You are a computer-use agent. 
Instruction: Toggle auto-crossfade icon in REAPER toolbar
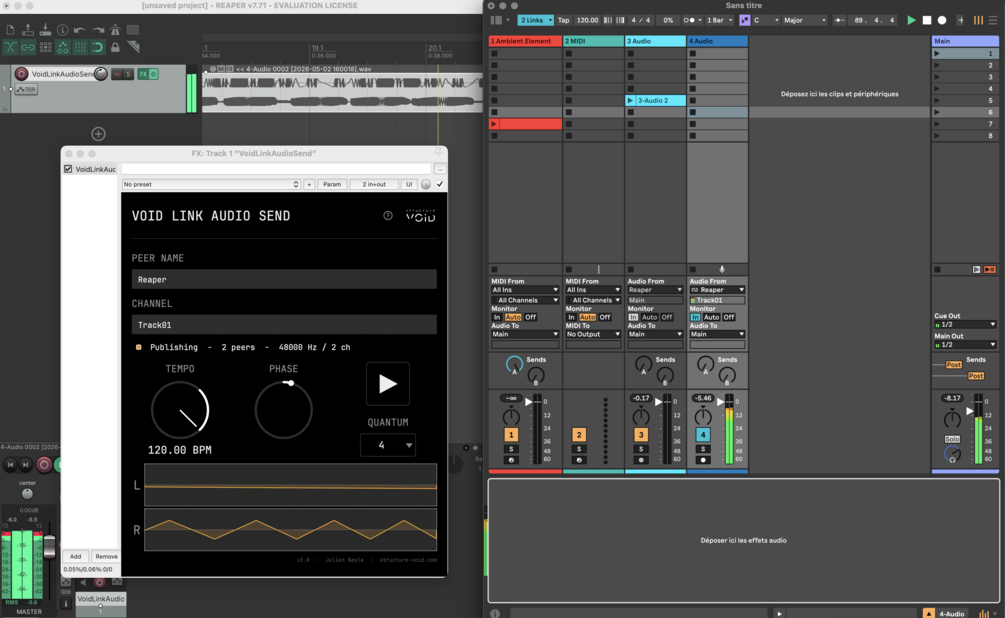point(10,47)
